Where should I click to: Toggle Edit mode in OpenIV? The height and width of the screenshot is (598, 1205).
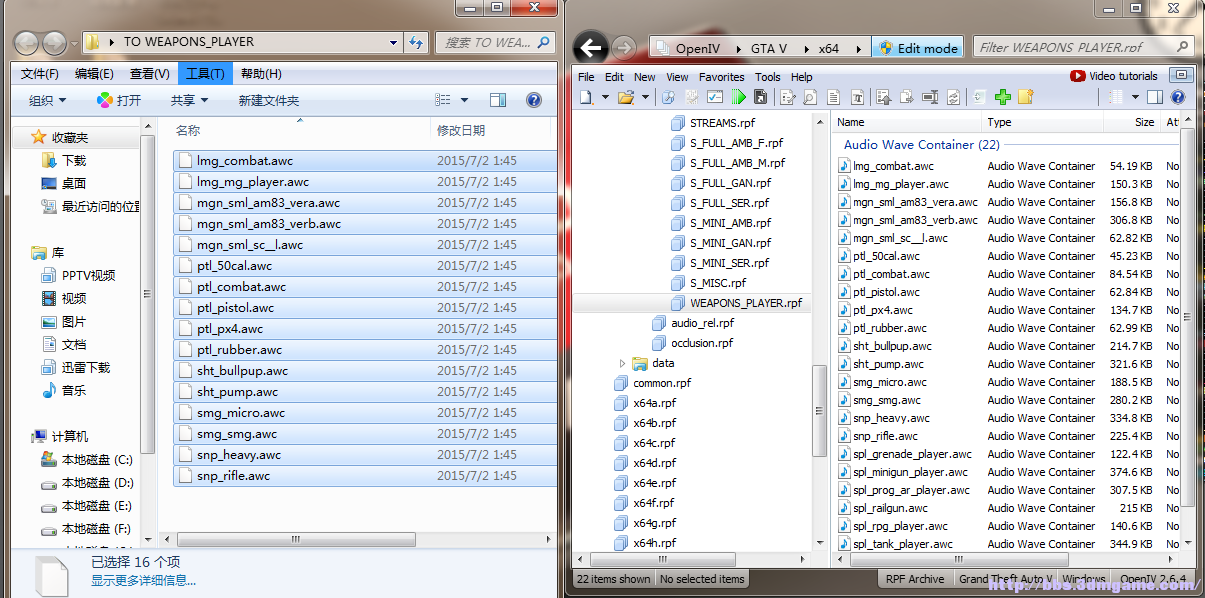(x=917, y=48)
